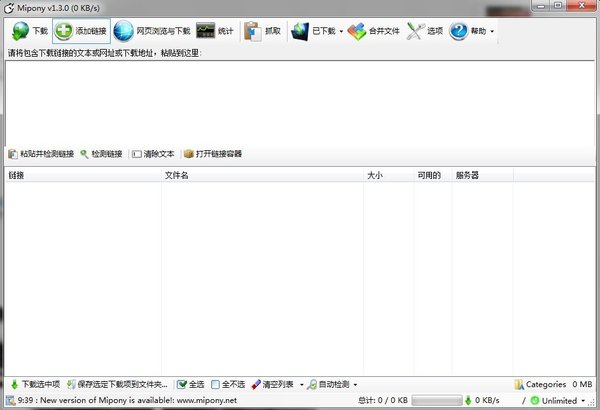The width and height of the screenshot is (600, 410).
Task: Click the 总计: 0 / 0 KB status text
Action: pos(383,400)
